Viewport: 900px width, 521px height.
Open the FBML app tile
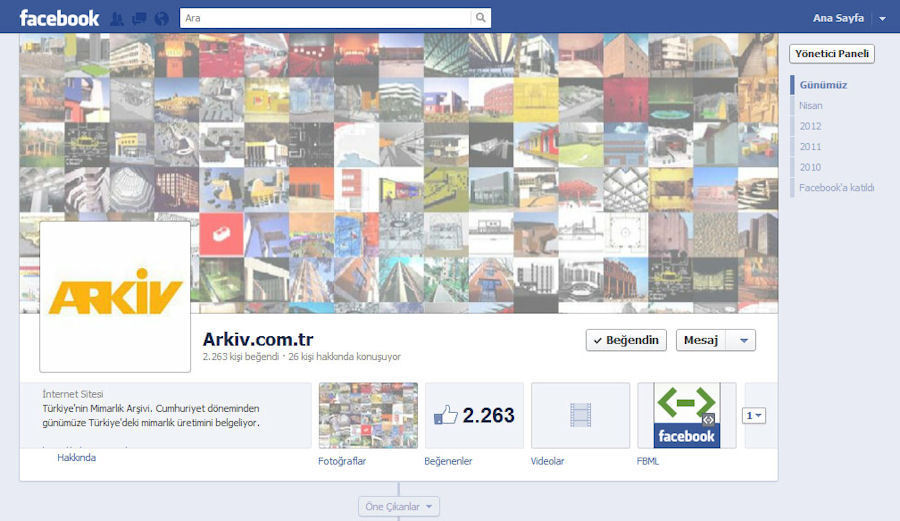point(686,415)
